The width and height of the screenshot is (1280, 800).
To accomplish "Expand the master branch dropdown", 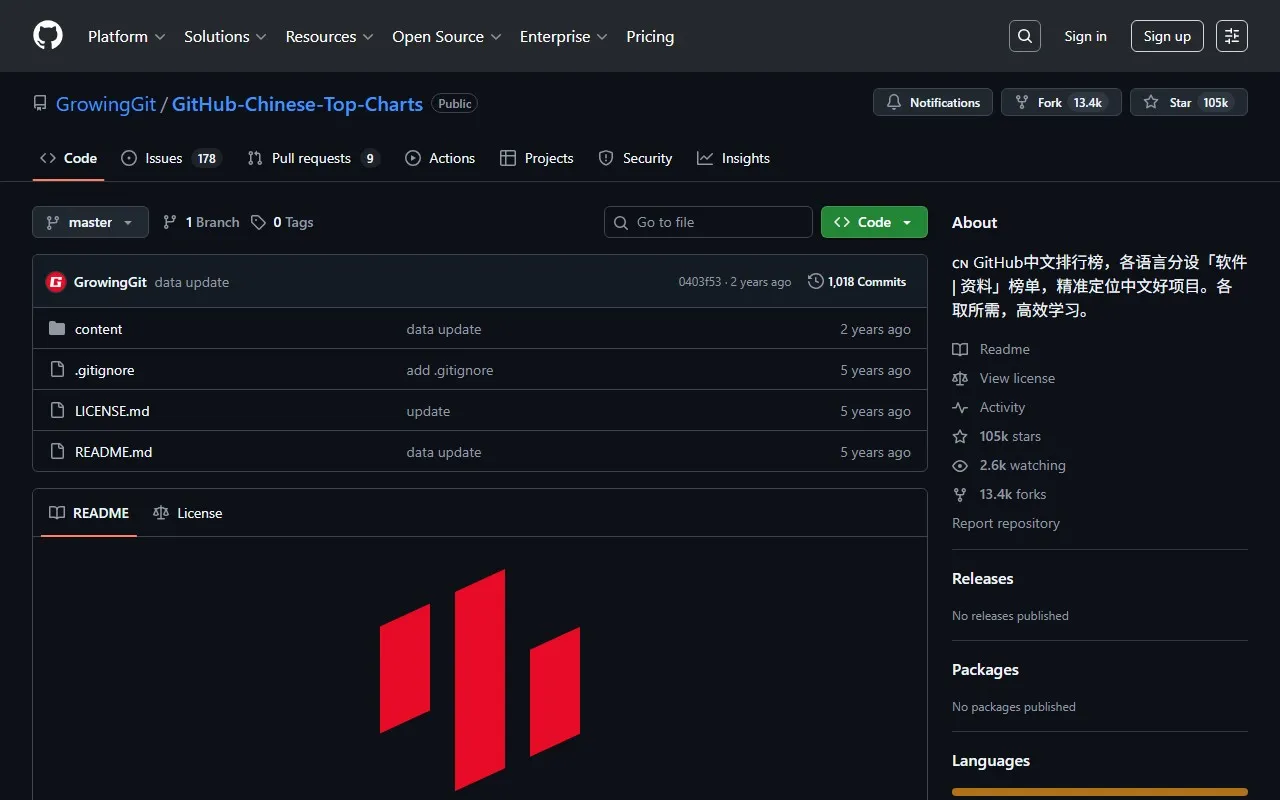I will (90, 222).
